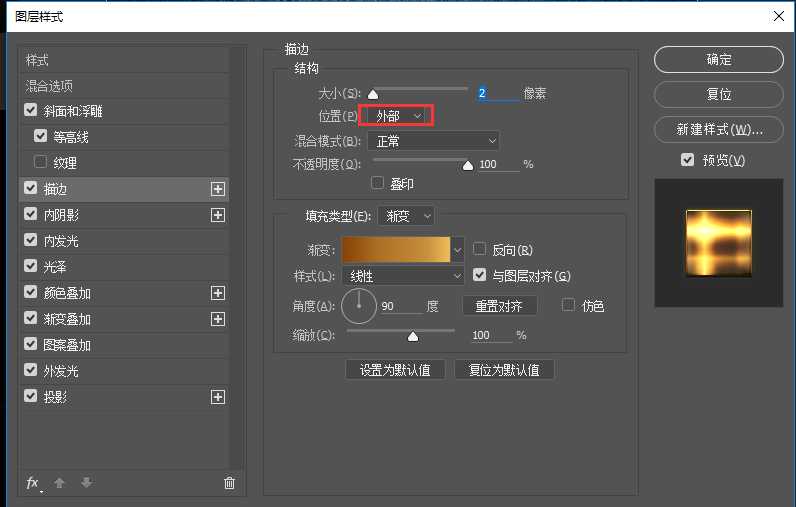
Task: Click the plus icon next to 投影
Action: coord(218,397)
